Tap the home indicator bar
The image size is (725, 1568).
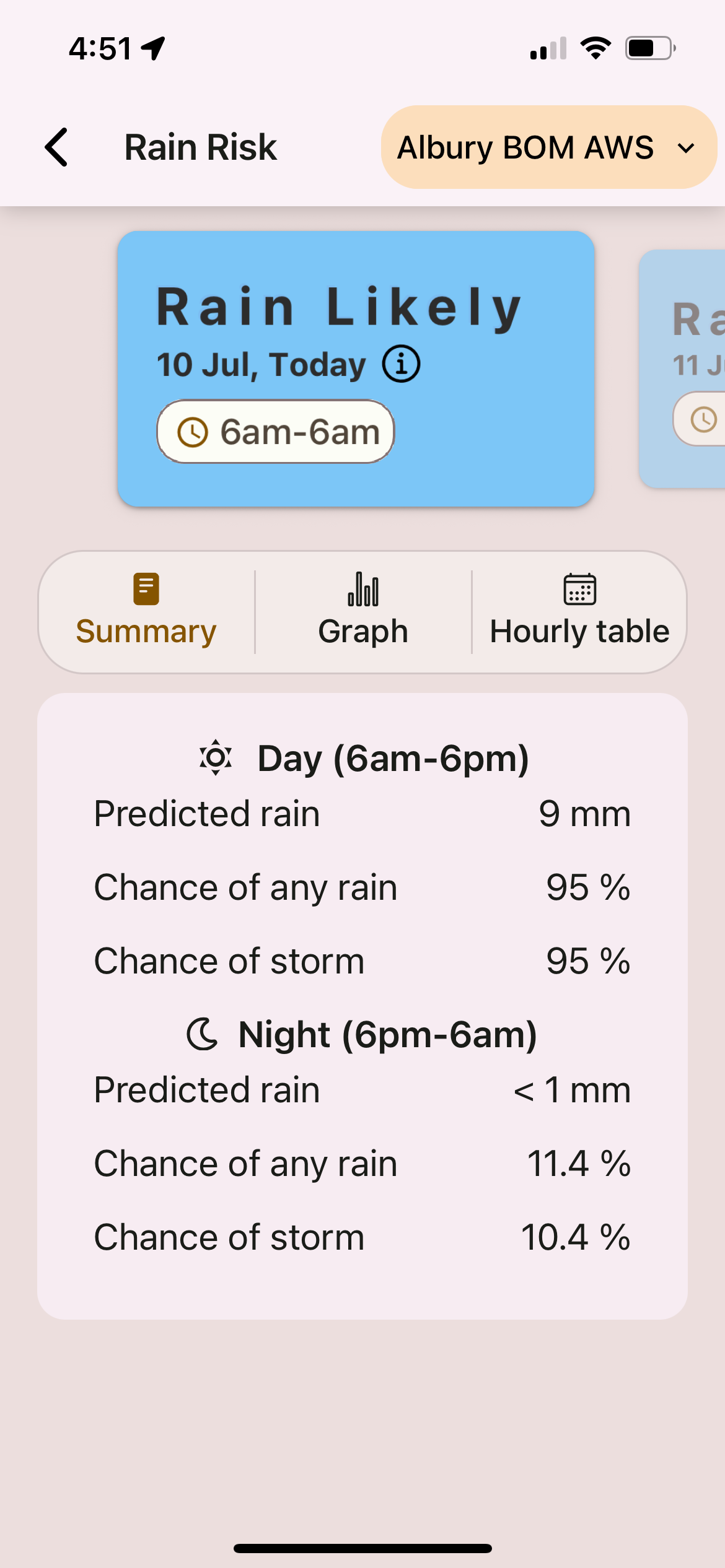click(362, 1548)
